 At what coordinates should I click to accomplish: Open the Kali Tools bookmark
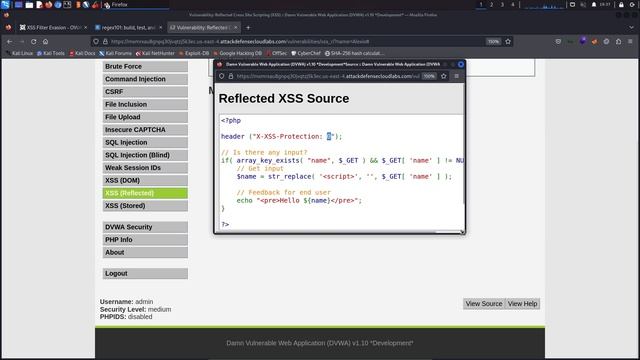[x=51, y=53]
